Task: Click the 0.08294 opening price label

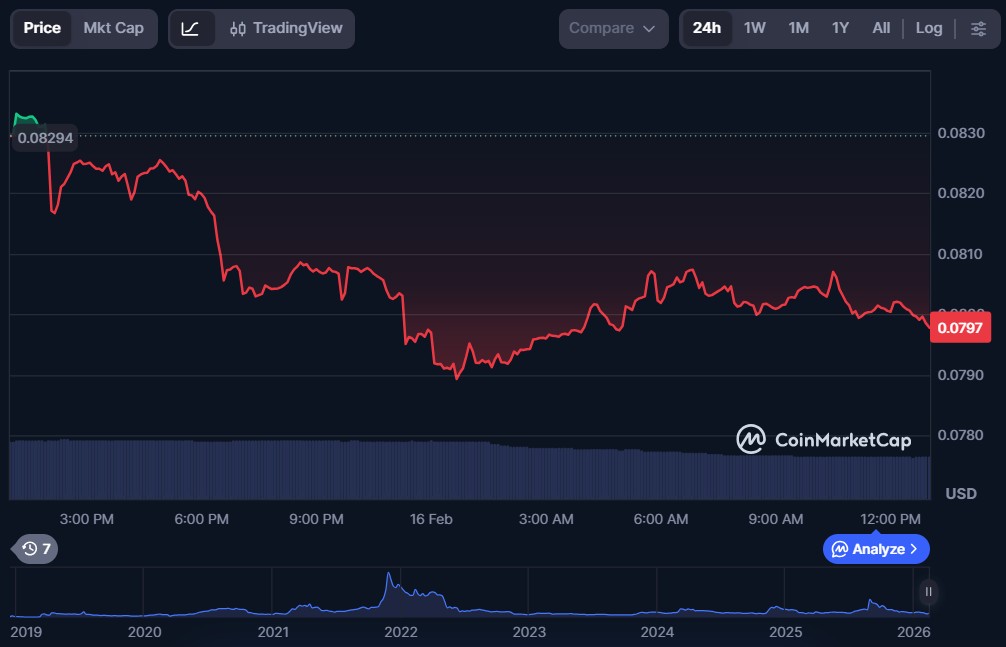Action: [x=45, y=138]
